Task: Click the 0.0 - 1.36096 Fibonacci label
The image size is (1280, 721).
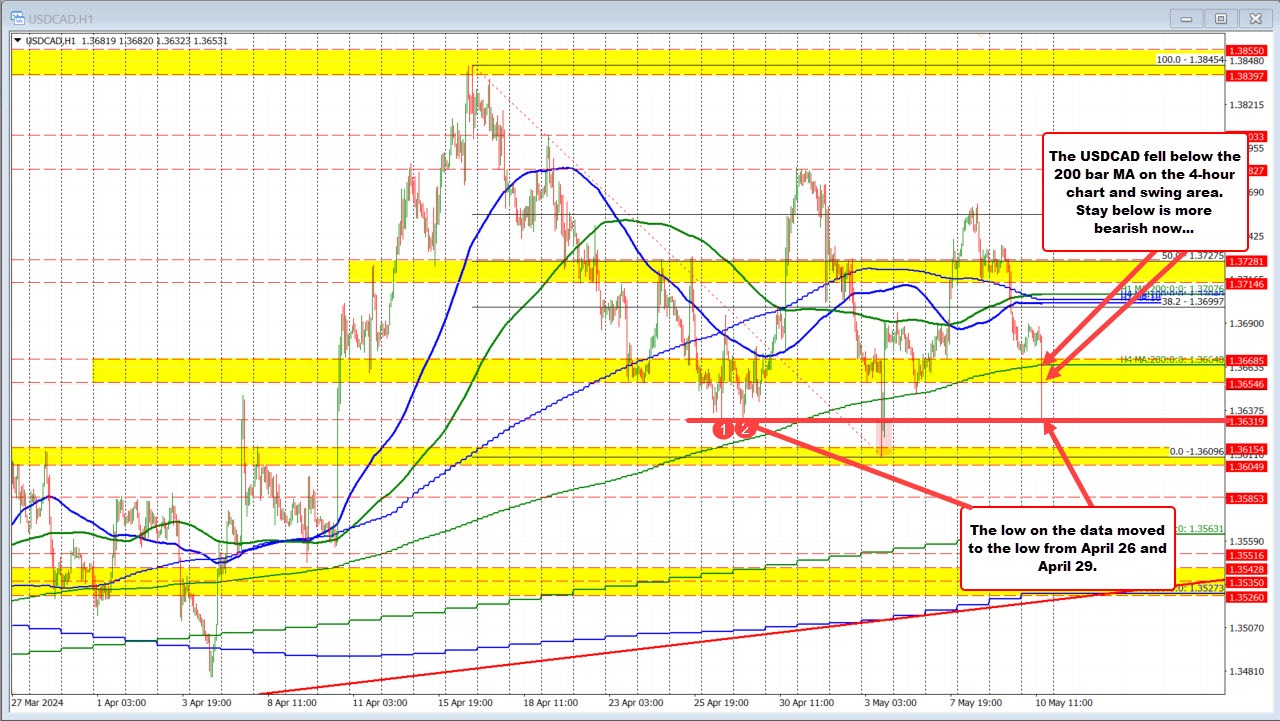Action: click(x=1197, y=451)
